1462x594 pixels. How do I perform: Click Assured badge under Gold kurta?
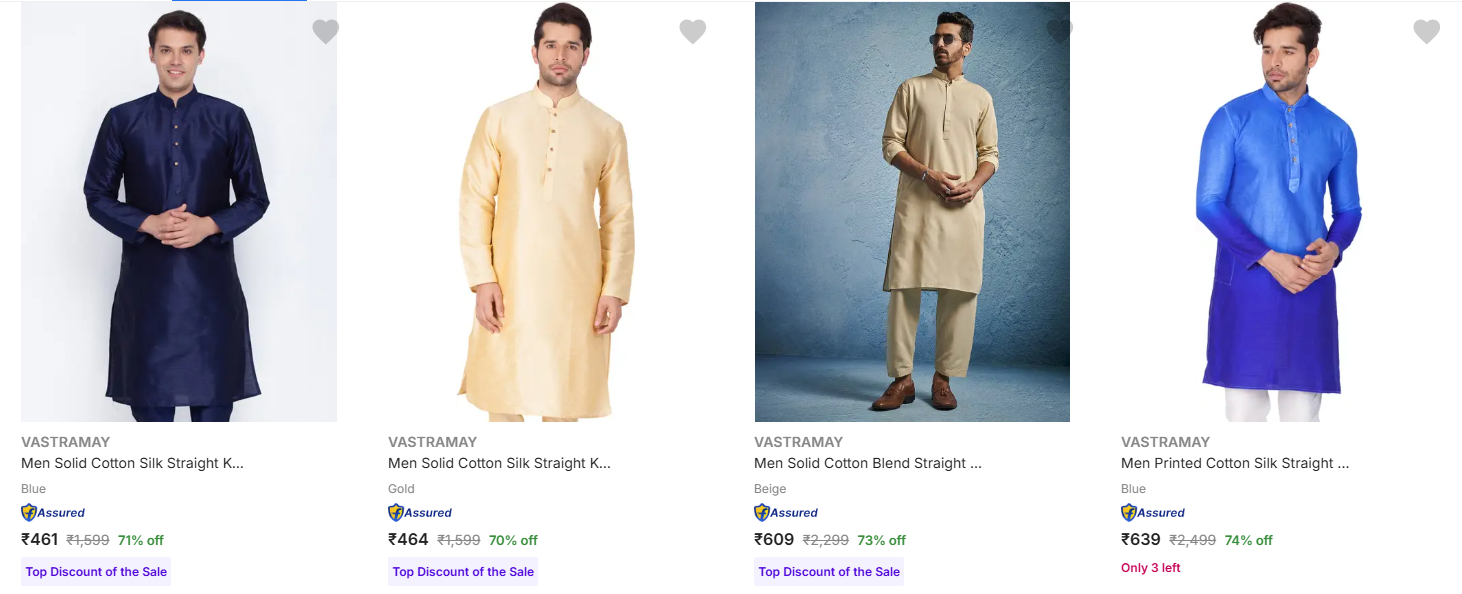421,513
